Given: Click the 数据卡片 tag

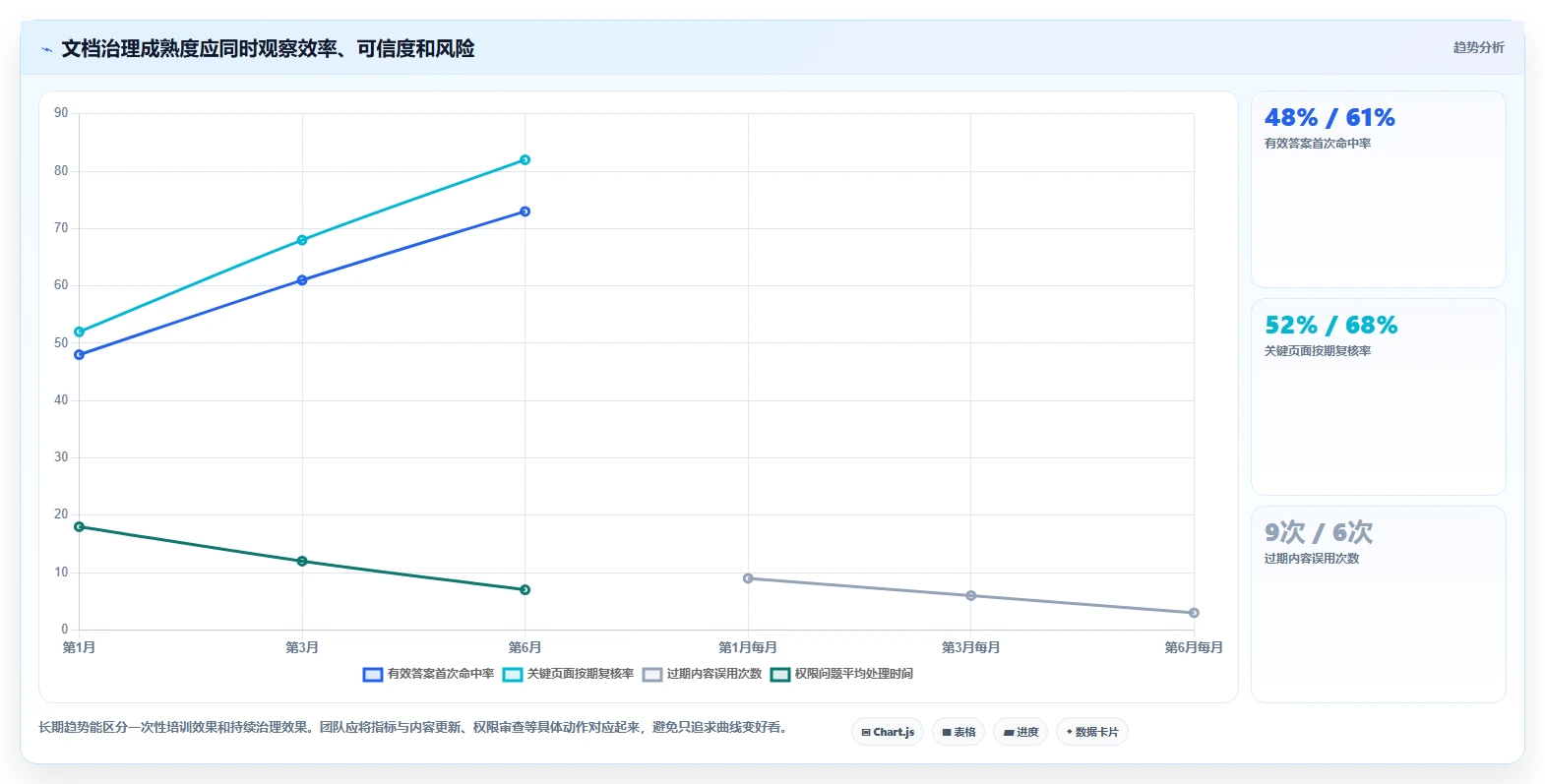Looking at the screenshot, I should point(1092,732).
